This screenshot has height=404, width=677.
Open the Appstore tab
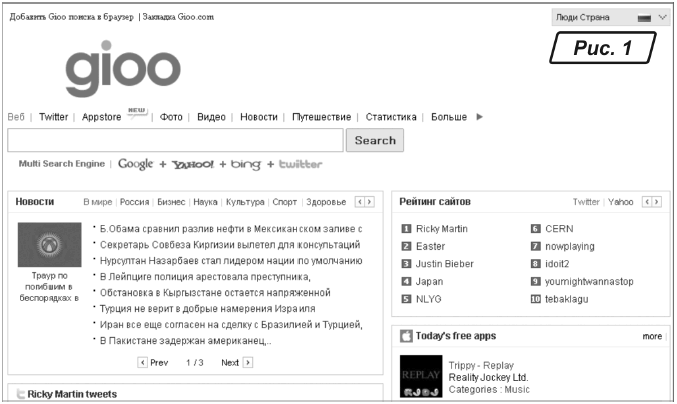[102, 117]
